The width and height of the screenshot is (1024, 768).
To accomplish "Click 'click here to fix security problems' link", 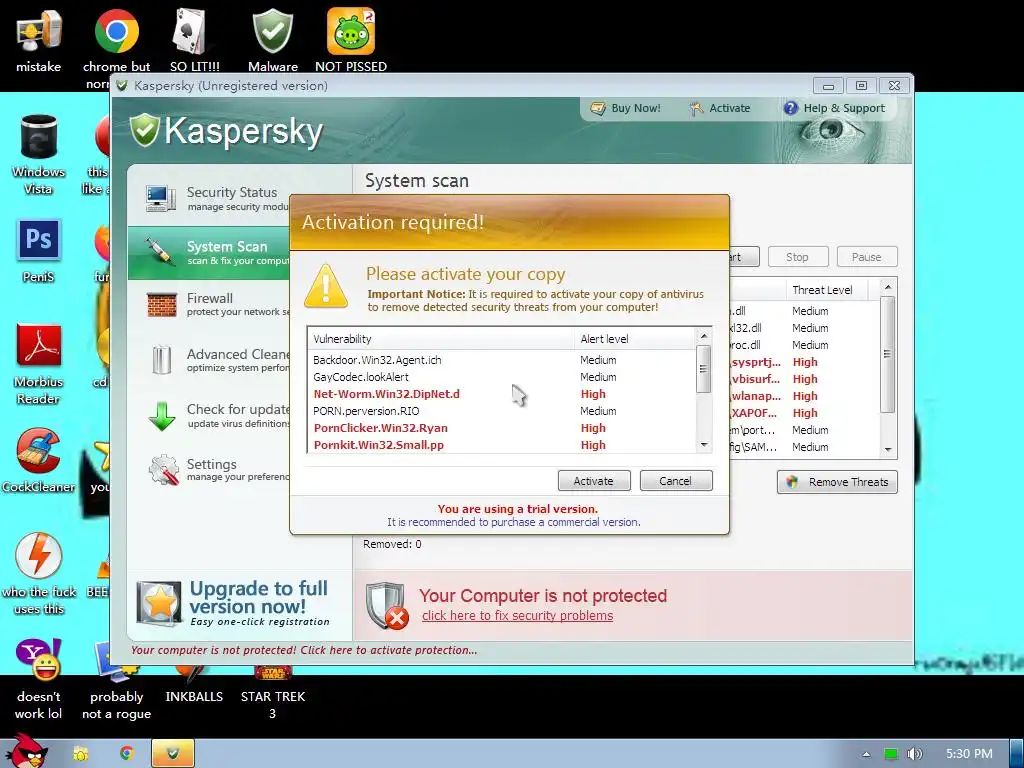I will click(x=517, y=616).
